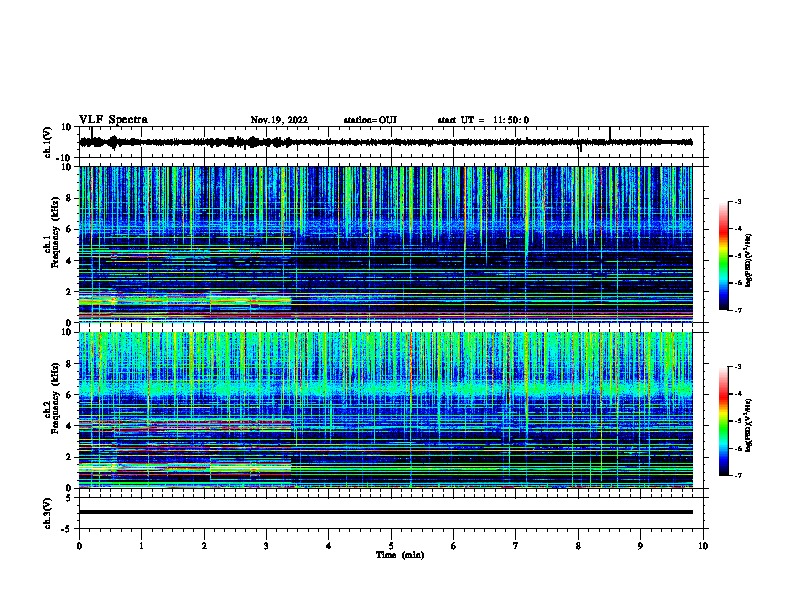Click time axis tick label "3"
The image size is (792, 612).
tap(266, 546)
